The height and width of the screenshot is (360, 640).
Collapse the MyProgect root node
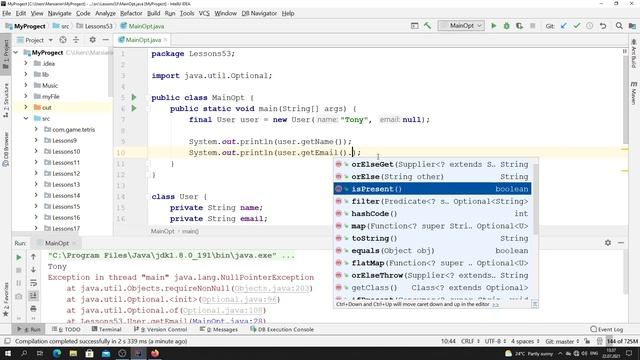(16, 53)
